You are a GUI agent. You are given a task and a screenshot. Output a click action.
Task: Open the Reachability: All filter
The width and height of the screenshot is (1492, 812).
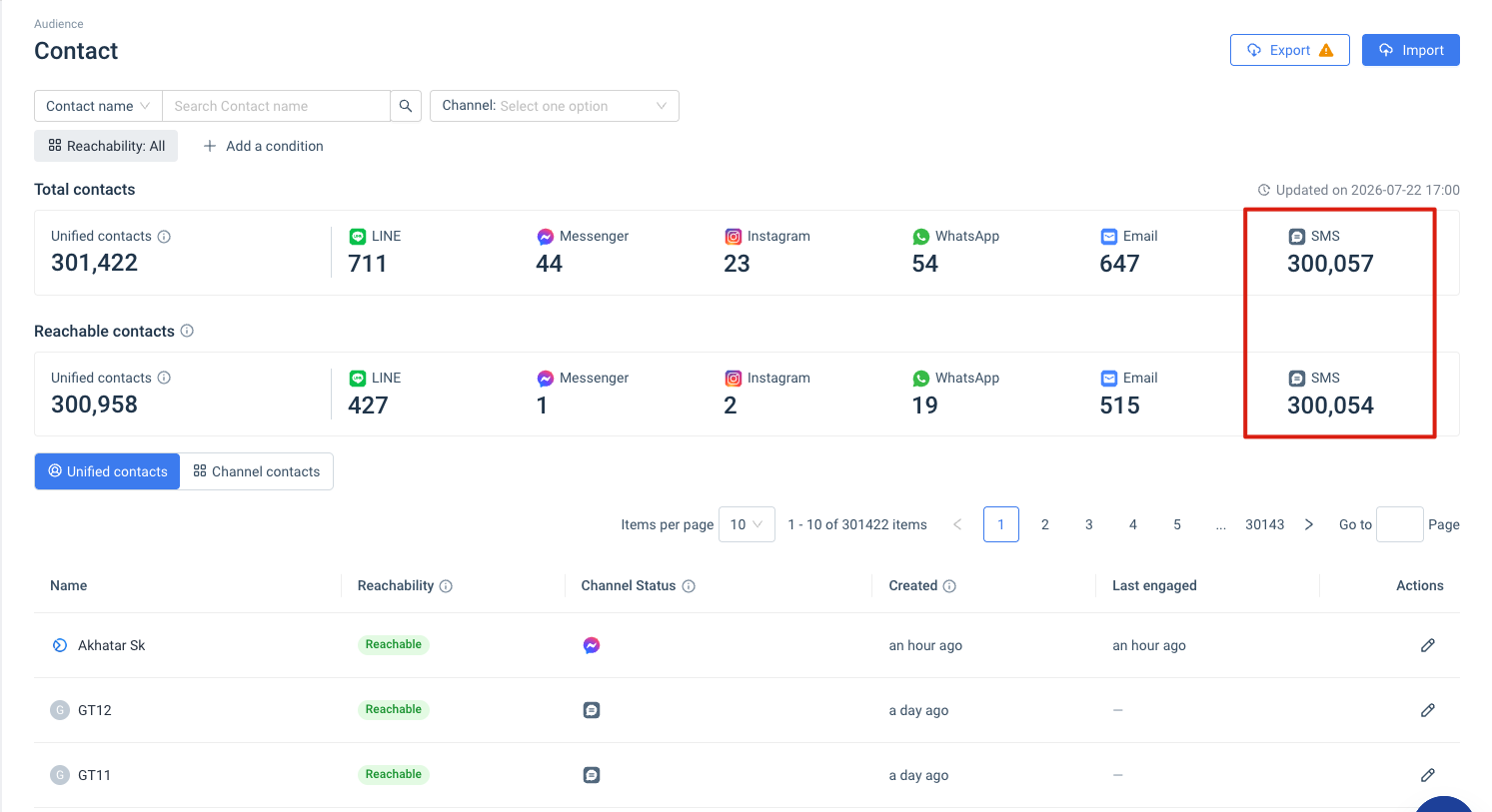[106, 146]
